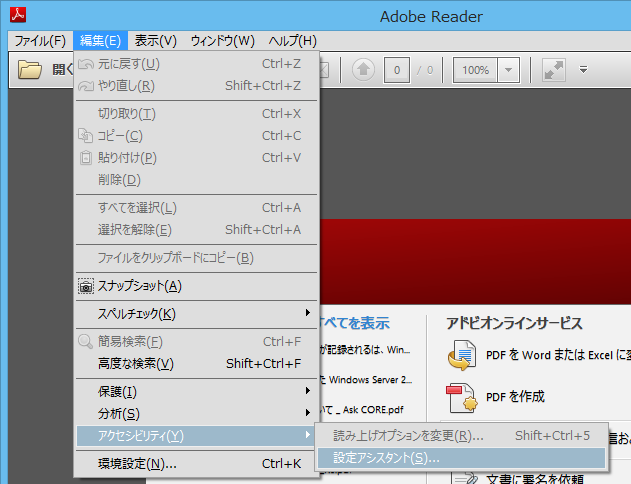Click 文書に署名を依頼 link
Image resolution: width=631 pixels, height=484 pixels.
(x=535, y=479)
